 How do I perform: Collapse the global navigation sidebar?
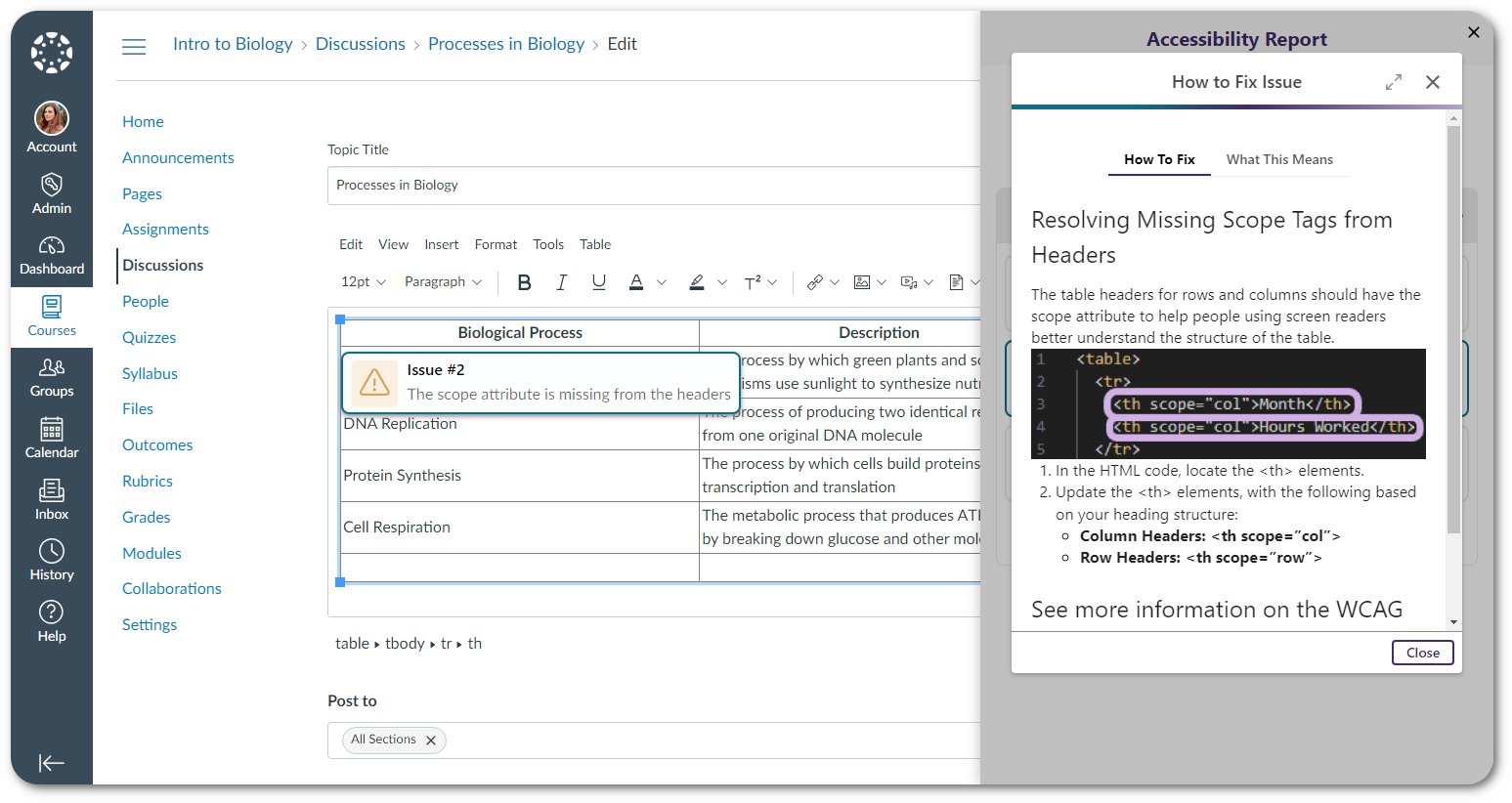(52, 763)
